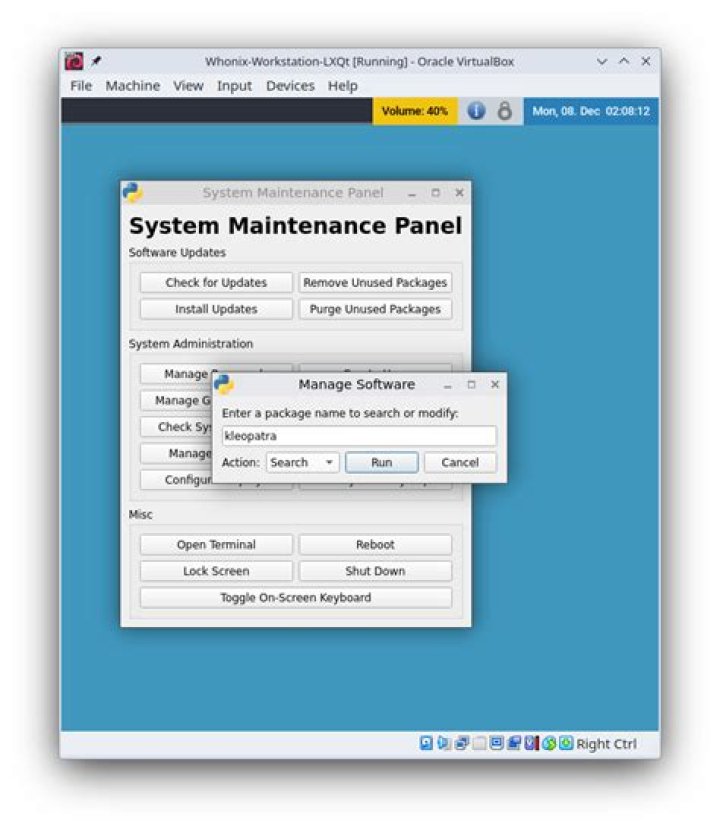This screenshot has height=829, width=720.
Task: Close the Manage Software dialog
Action: pos(495,384)
